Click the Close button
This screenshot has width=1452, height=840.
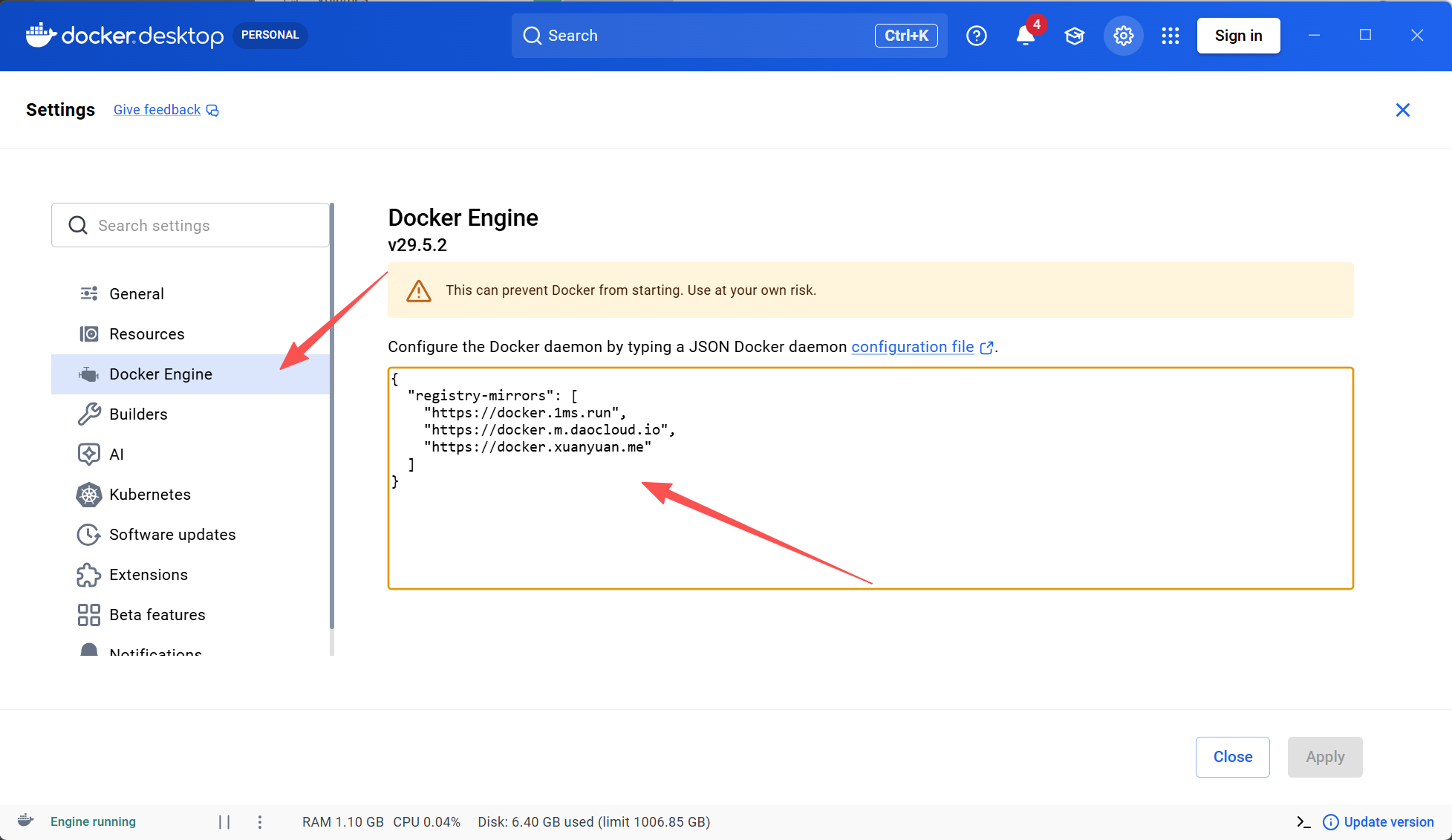(1233, 757)
